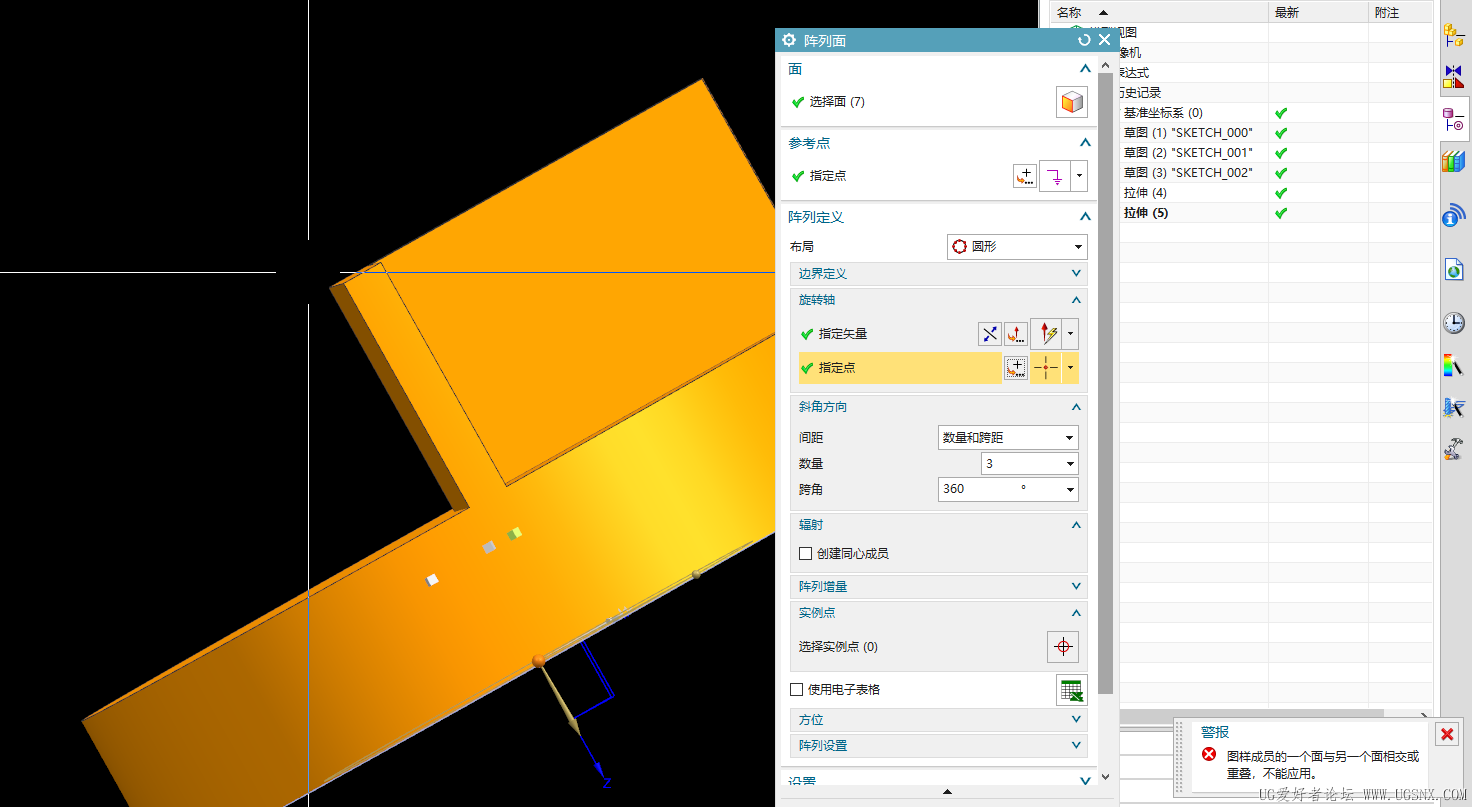
Task: Expand the 阵列增量 section
Action: 1076,587
